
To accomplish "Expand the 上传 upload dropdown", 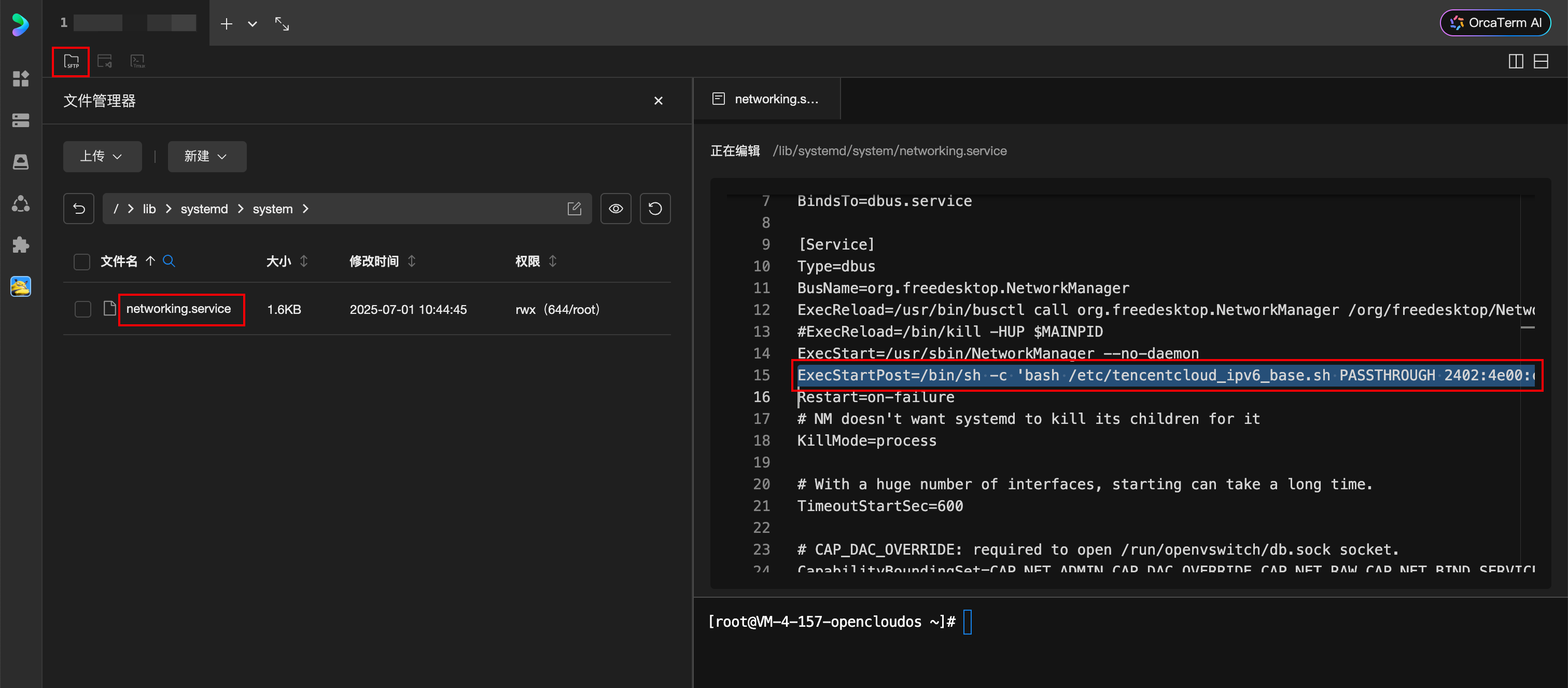I will pos(102,157).
